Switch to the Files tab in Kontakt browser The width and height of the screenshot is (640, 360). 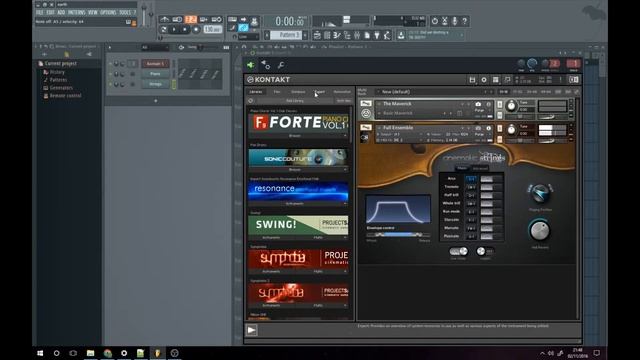click(277, 92)
